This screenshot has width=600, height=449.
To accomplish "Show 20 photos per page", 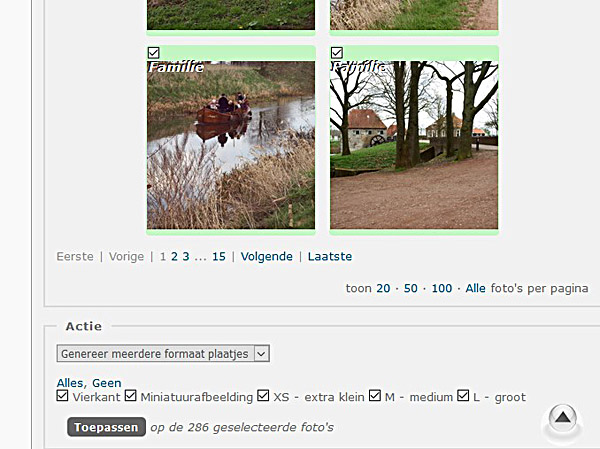I will (383, 288).
